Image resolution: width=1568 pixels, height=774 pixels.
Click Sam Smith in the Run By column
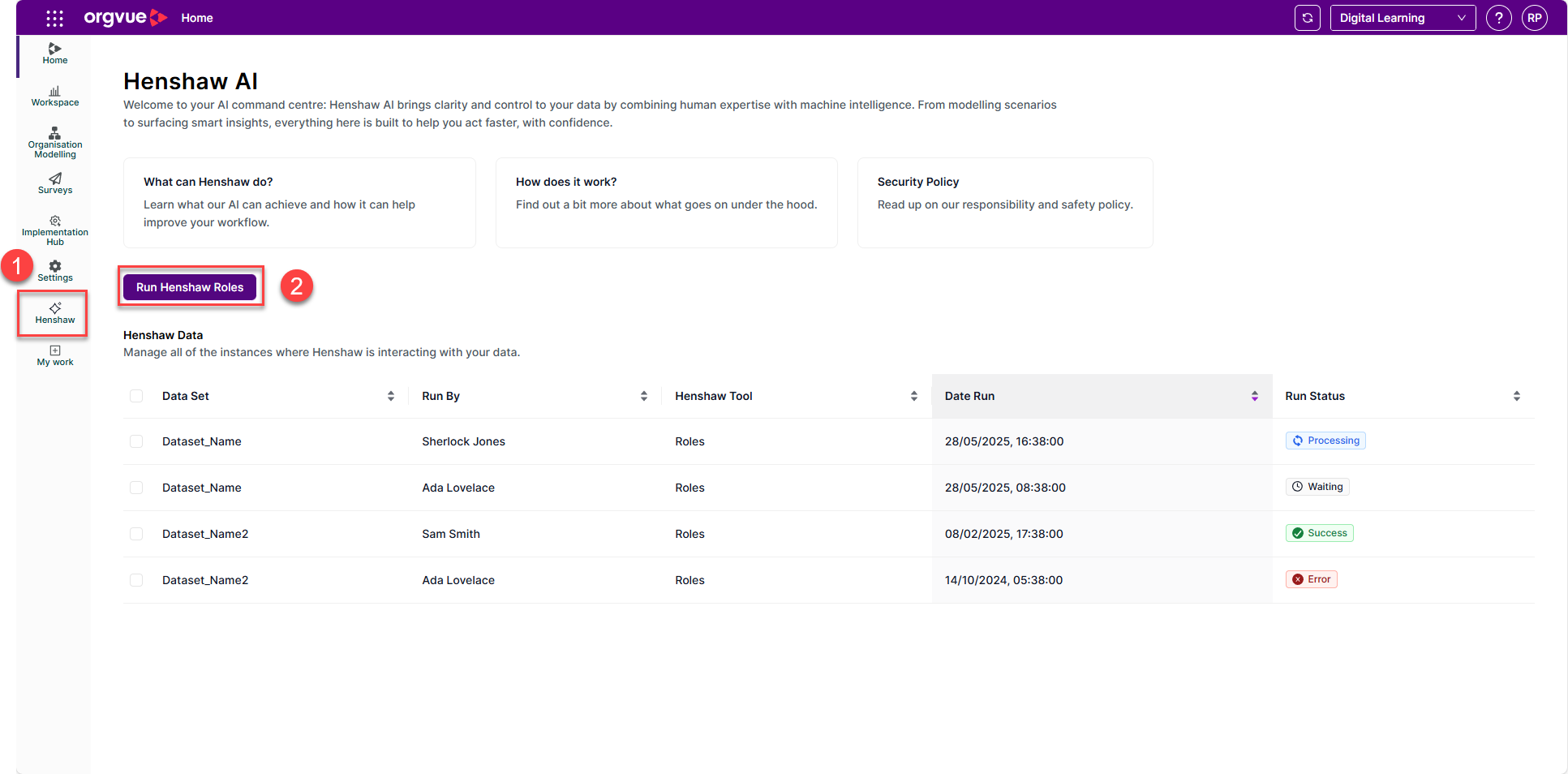[451, 534]
